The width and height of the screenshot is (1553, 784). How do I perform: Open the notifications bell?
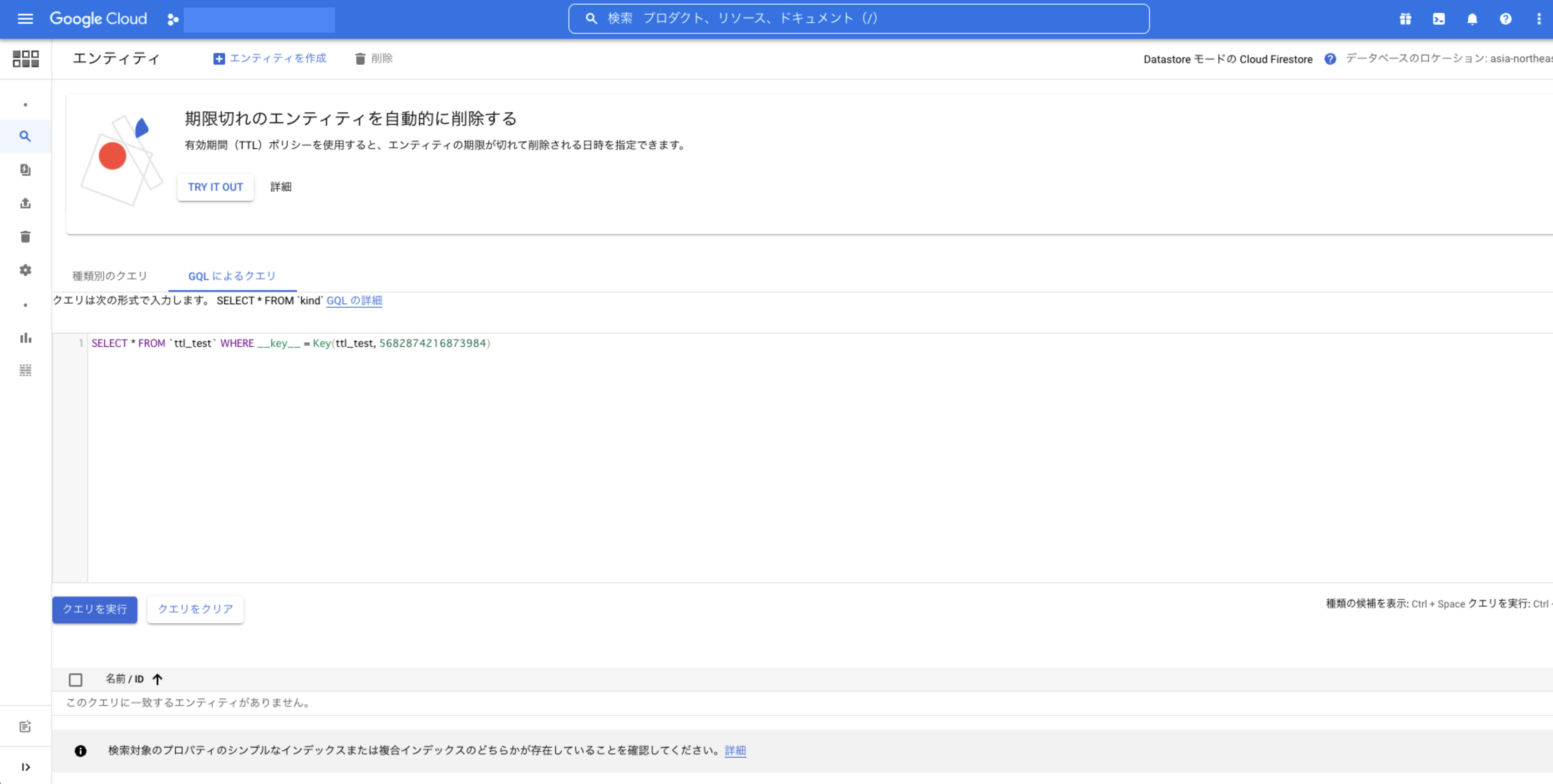pyautogui.click(x=1472, y=19)
